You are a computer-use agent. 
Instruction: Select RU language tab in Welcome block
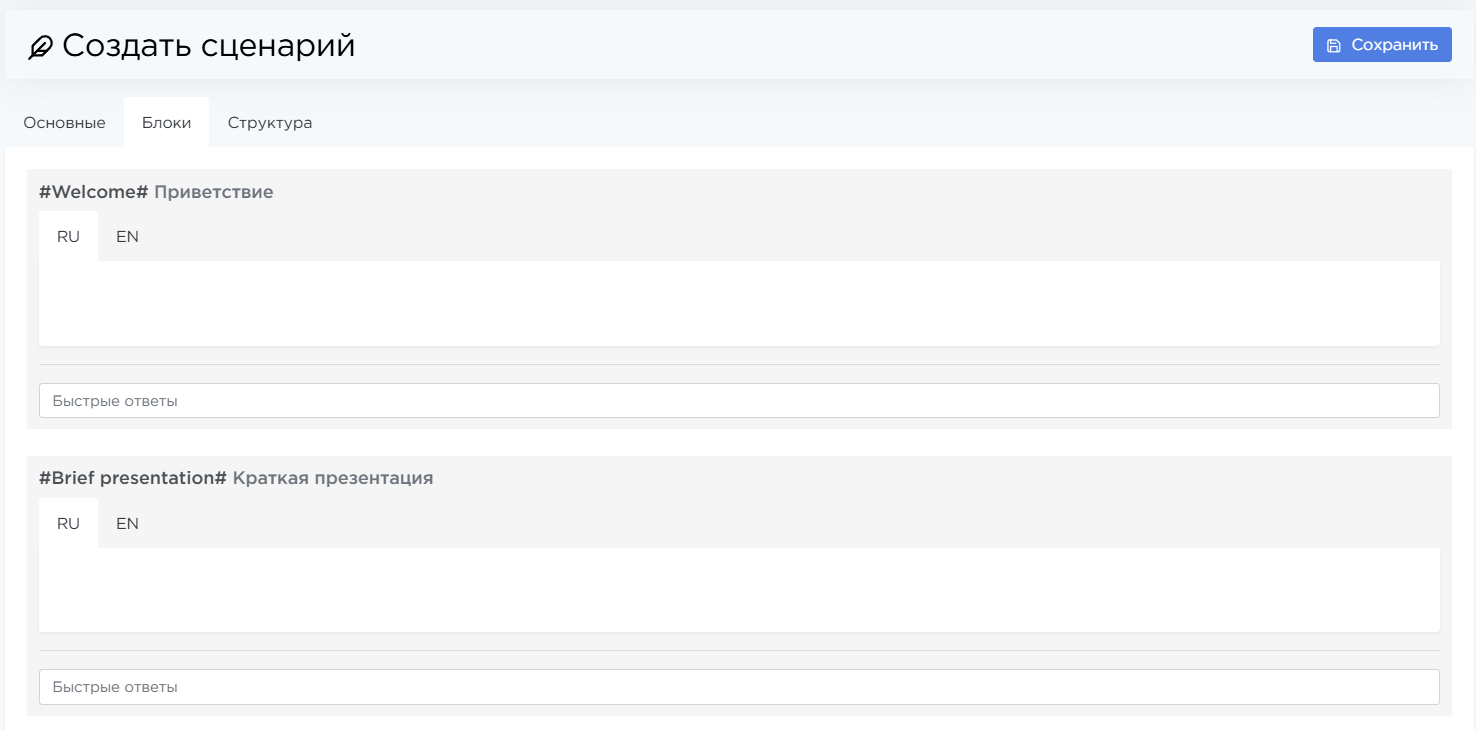[68, 237]
